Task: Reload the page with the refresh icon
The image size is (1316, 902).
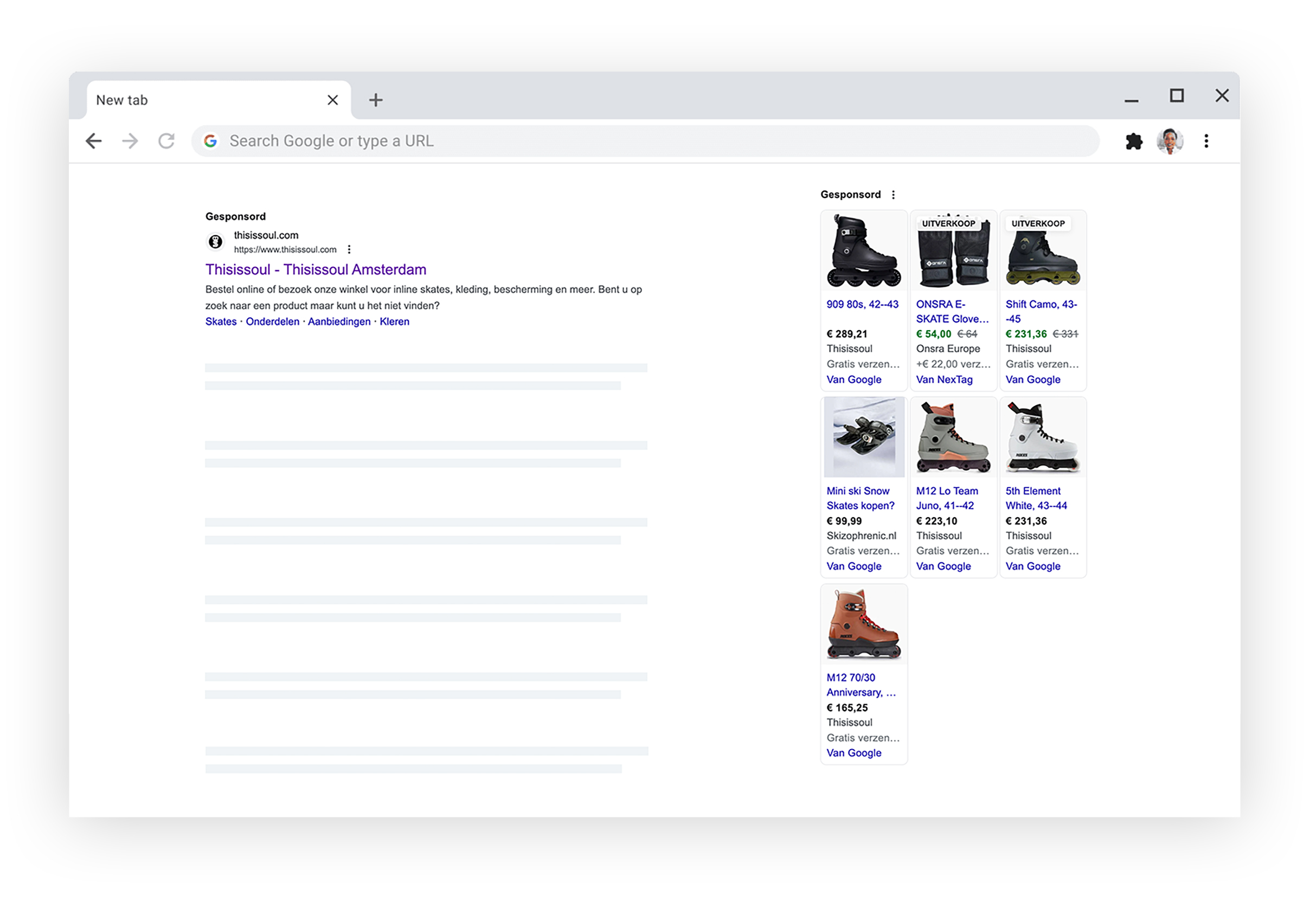Action: tap(166, 141)
